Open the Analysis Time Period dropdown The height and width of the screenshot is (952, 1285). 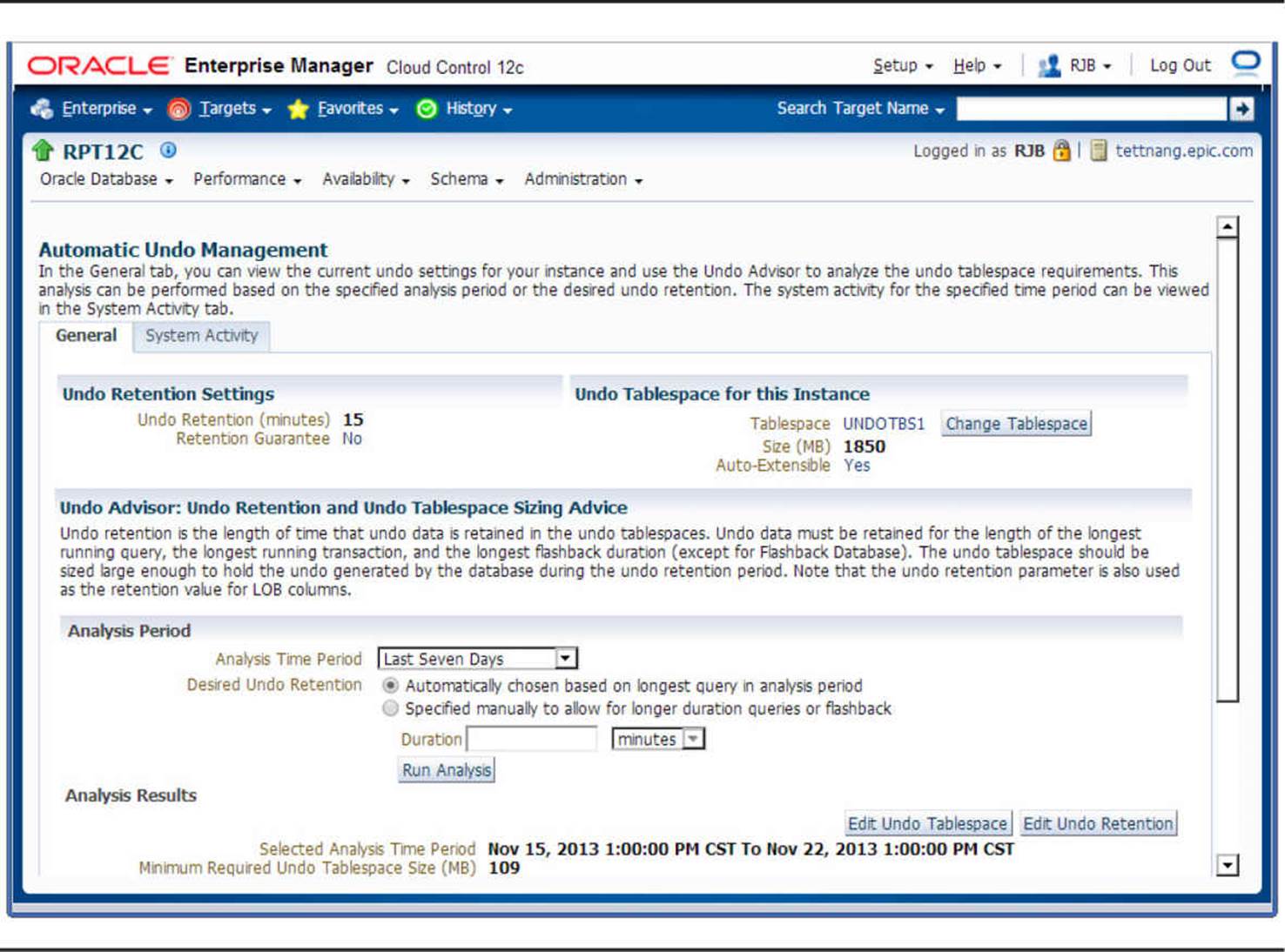(x=478, y=659)
